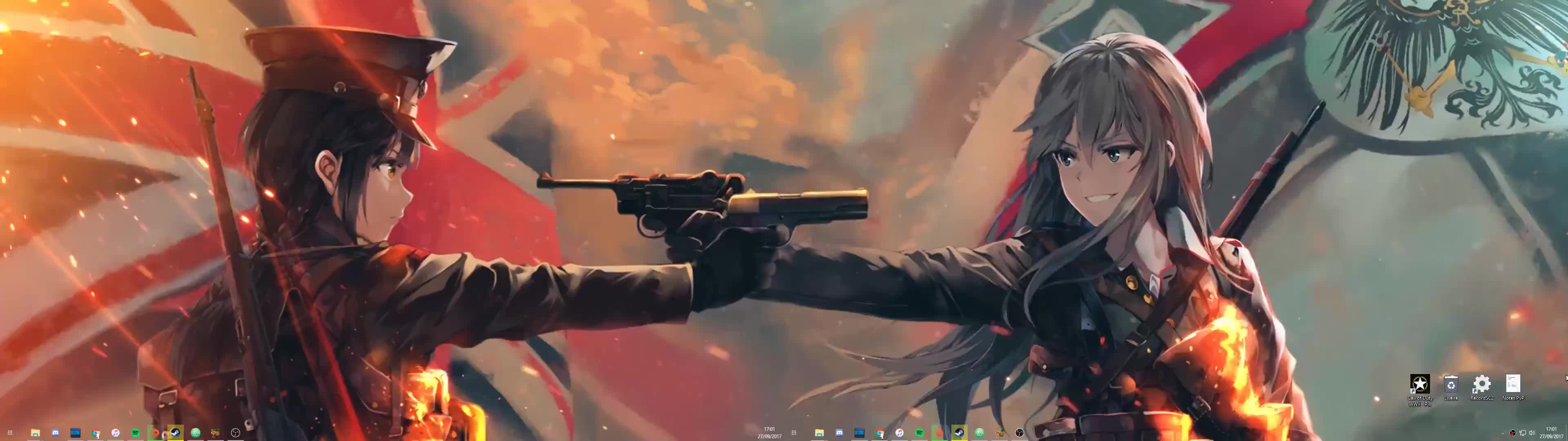The height and width of the screenshot is (441, 1568).
Task: Launch Discord from first monitor taskbar
Action: point(56,432)
